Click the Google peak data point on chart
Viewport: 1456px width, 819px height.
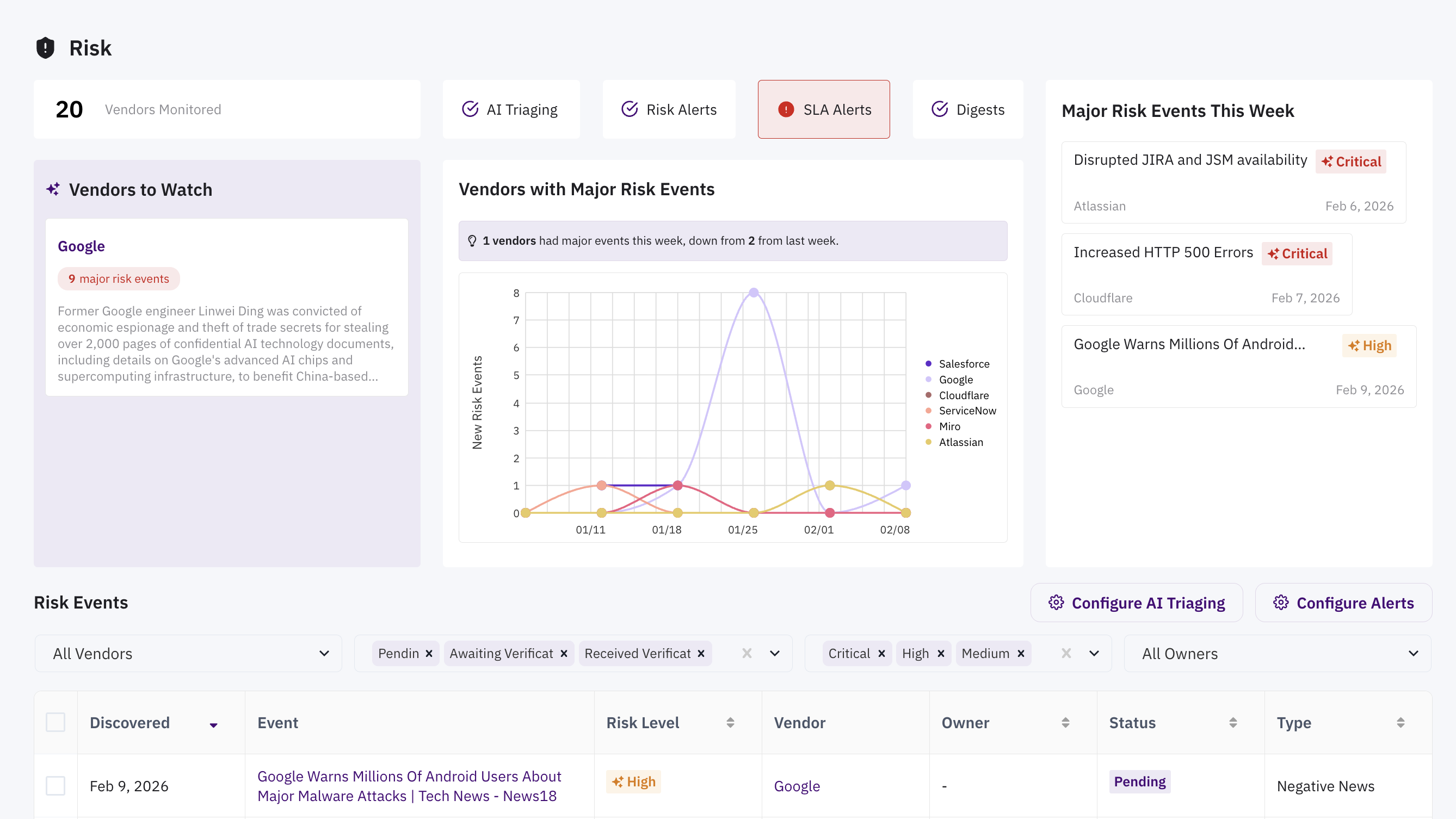pyautogui.click(x=754, y=293)
